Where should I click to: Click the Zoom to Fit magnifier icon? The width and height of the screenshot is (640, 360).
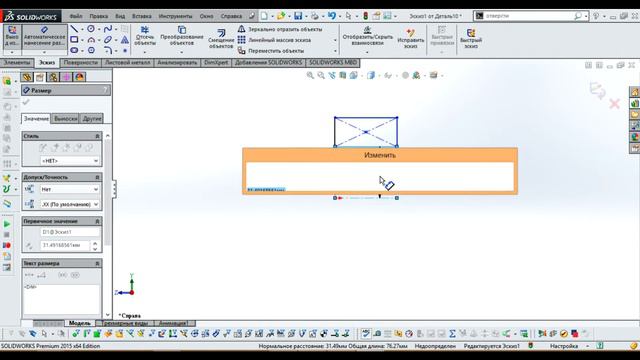(x=310, y=75)
